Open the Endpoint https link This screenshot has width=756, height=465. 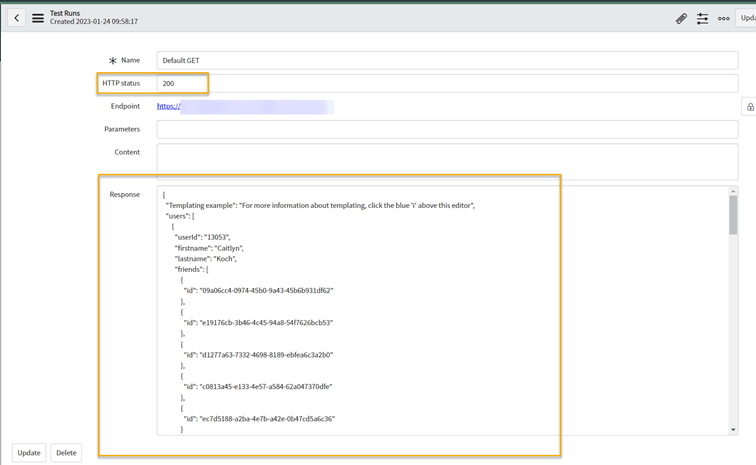tap(169, 106)
